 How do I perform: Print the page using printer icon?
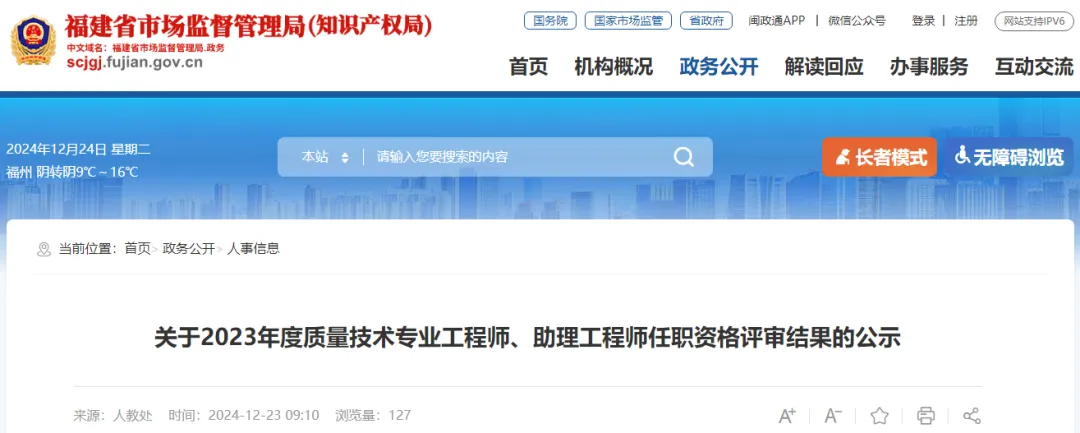(x=926, y=416)
